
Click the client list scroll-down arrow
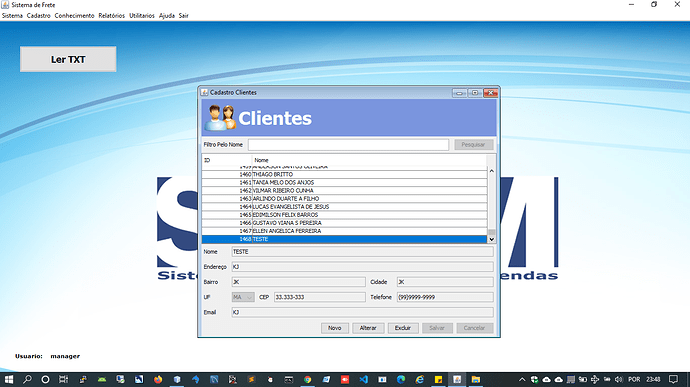(492, 239)
